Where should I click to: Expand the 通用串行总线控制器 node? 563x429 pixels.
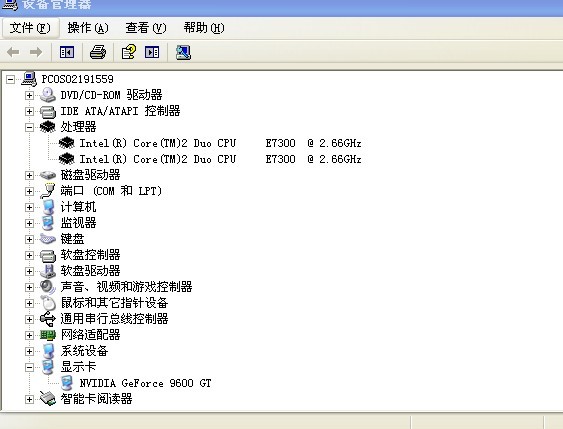pos(29,319)
